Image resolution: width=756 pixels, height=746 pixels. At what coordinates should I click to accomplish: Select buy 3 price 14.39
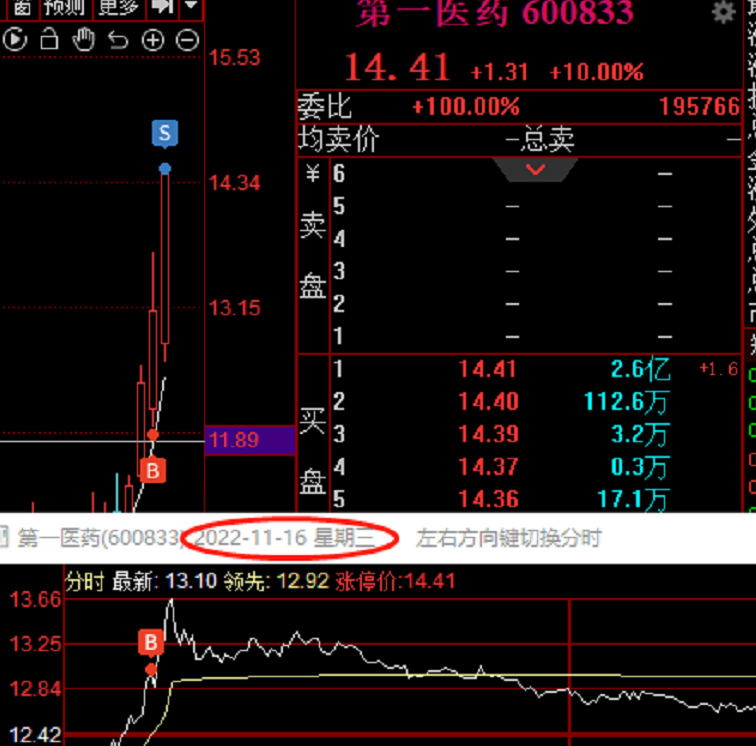[x=488, y=434]
